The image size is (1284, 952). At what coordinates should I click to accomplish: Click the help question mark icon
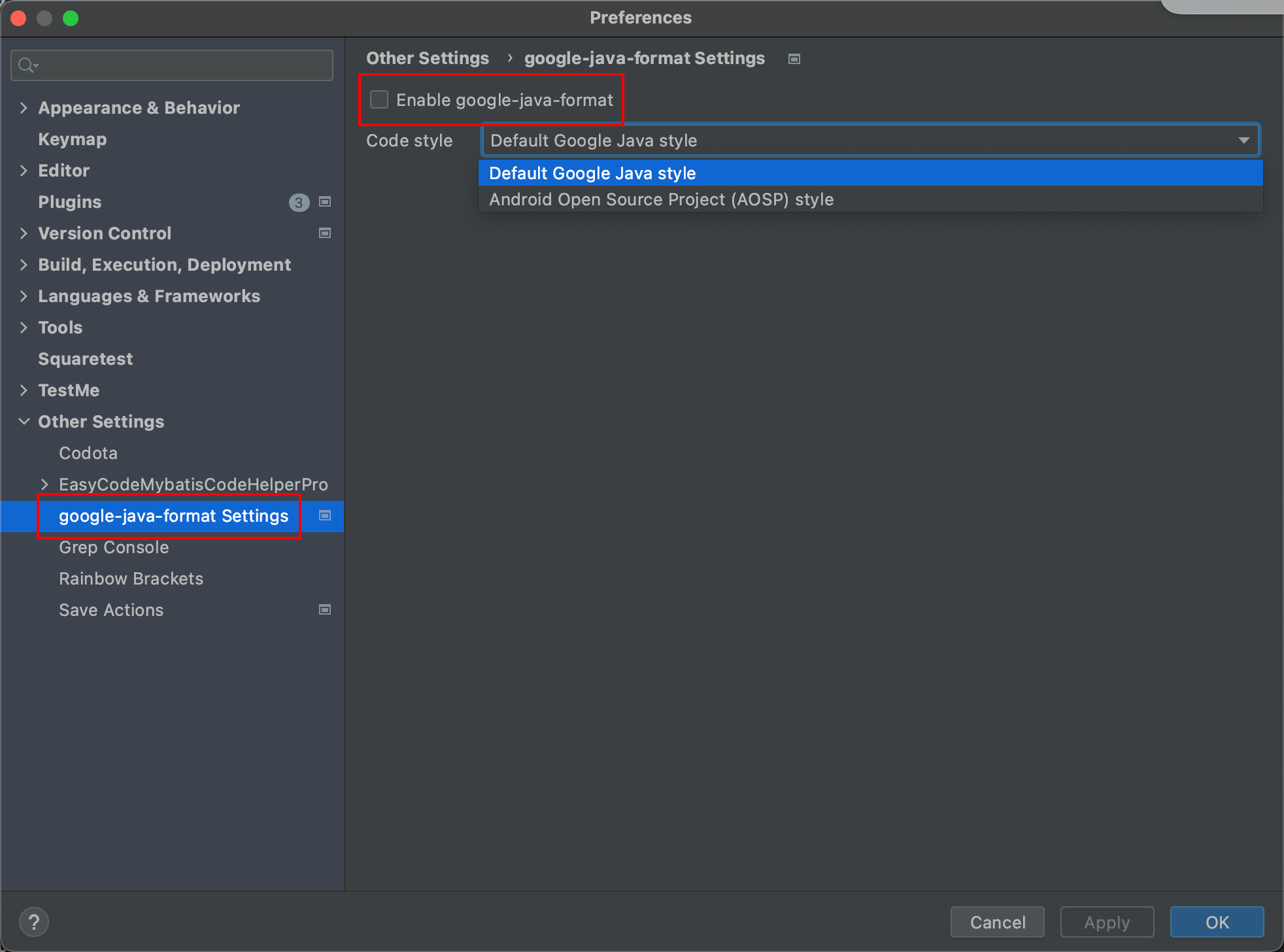(x=34, y=921)
